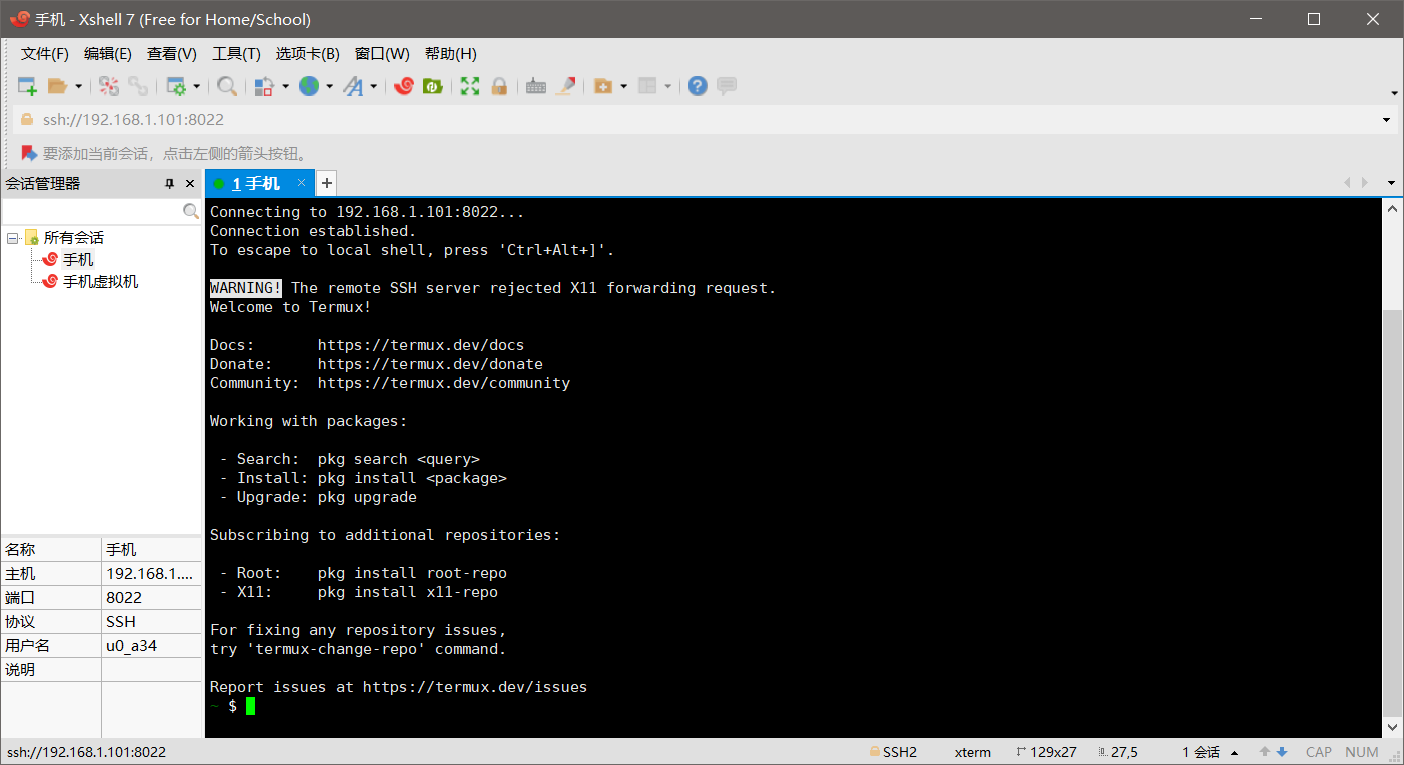
Task: Open the 查看(V) menu
Action: [x=172, y=54]
